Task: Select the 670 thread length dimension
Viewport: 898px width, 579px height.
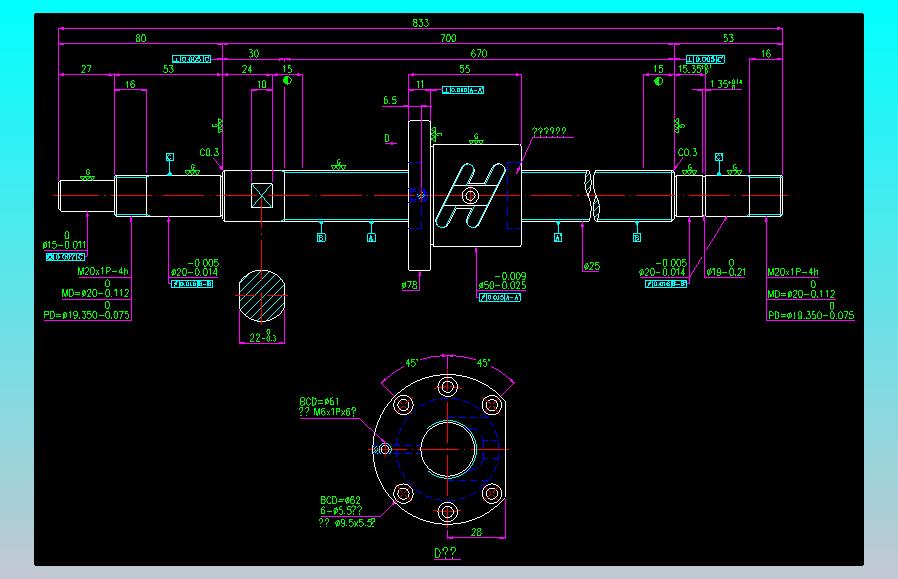Action: point(478,54)
